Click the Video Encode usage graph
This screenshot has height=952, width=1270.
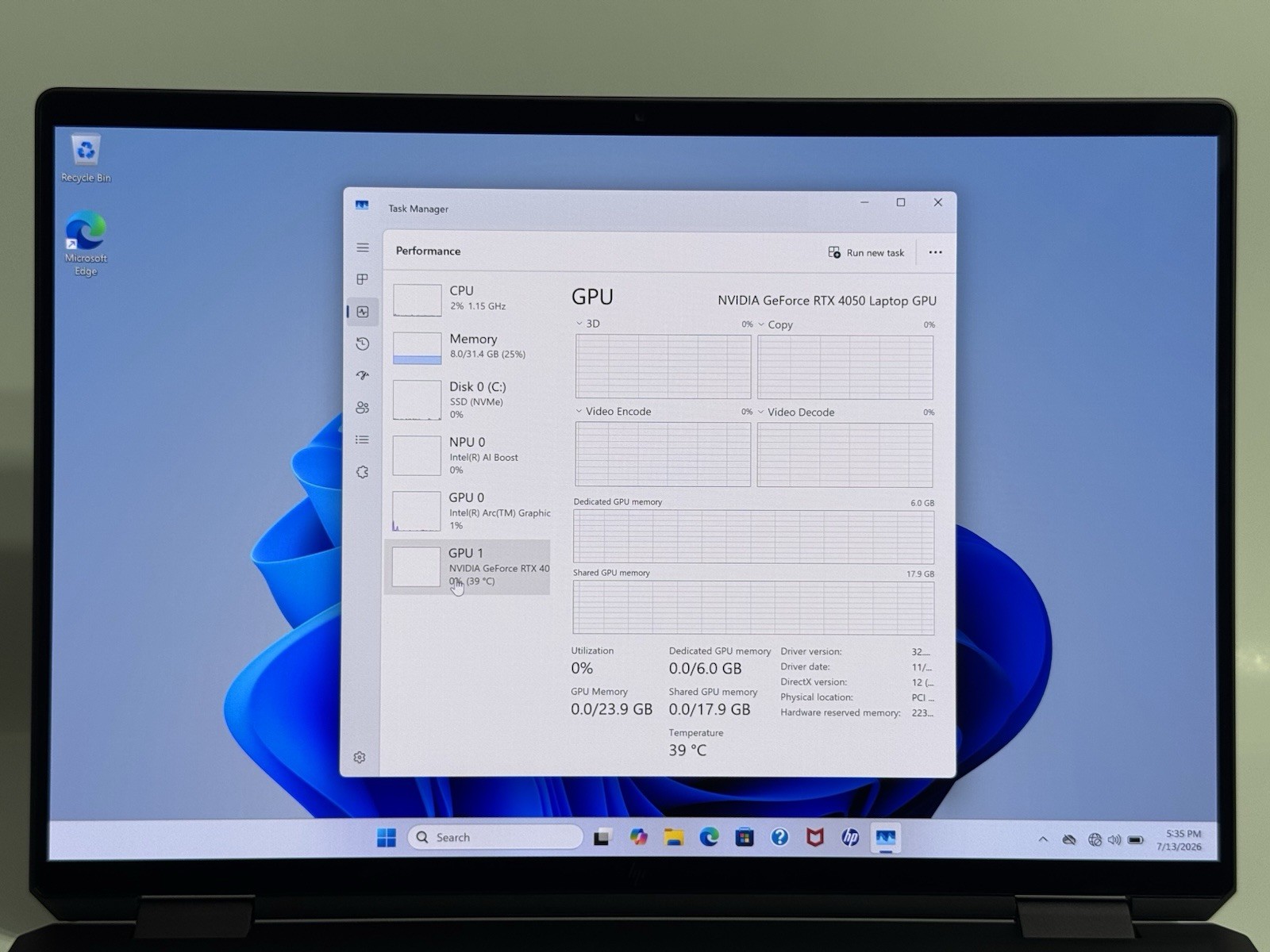pos(663,454)
